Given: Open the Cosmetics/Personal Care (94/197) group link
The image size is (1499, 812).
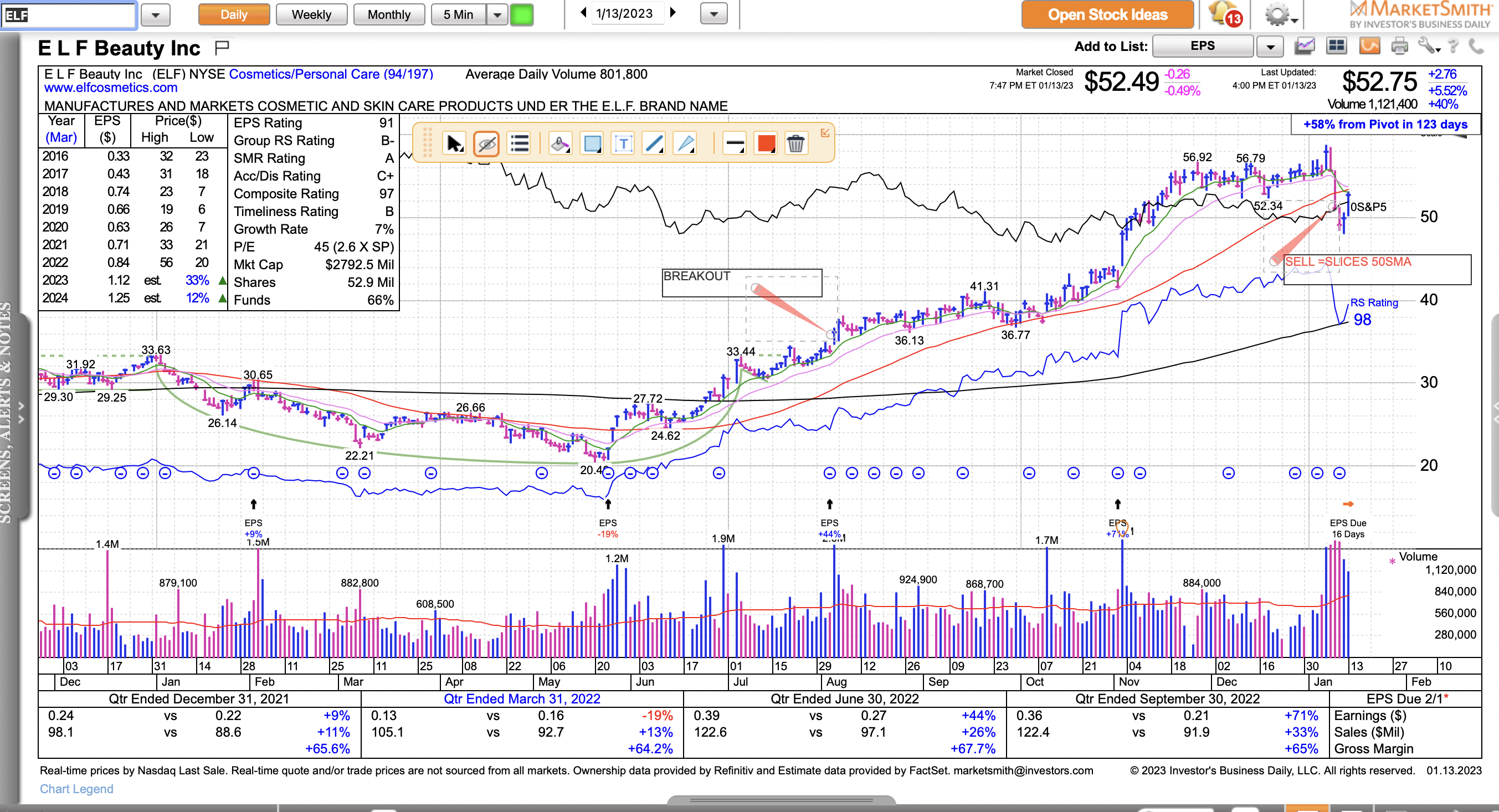Looking at the screenshot, I should pyautogui.click(x=331, y=74).
